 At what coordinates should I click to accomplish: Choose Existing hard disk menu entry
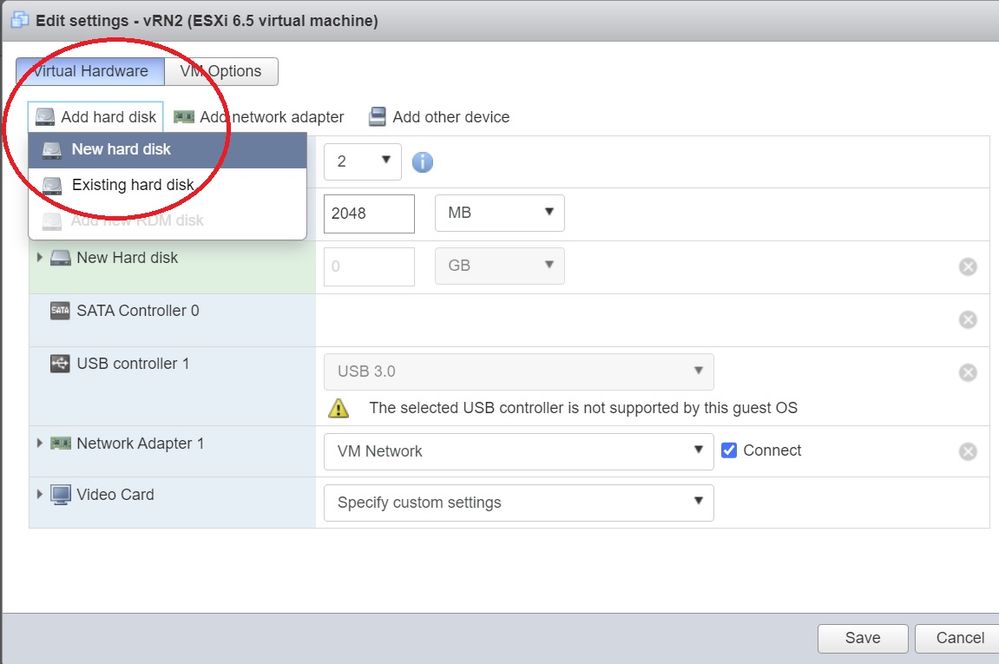click(168, 185)
